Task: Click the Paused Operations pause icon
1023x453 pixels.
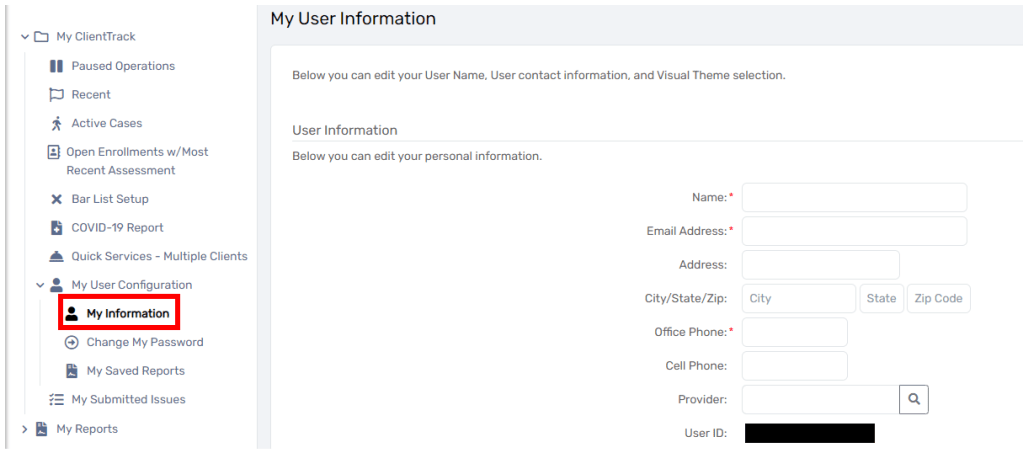Action: point(56,66)
